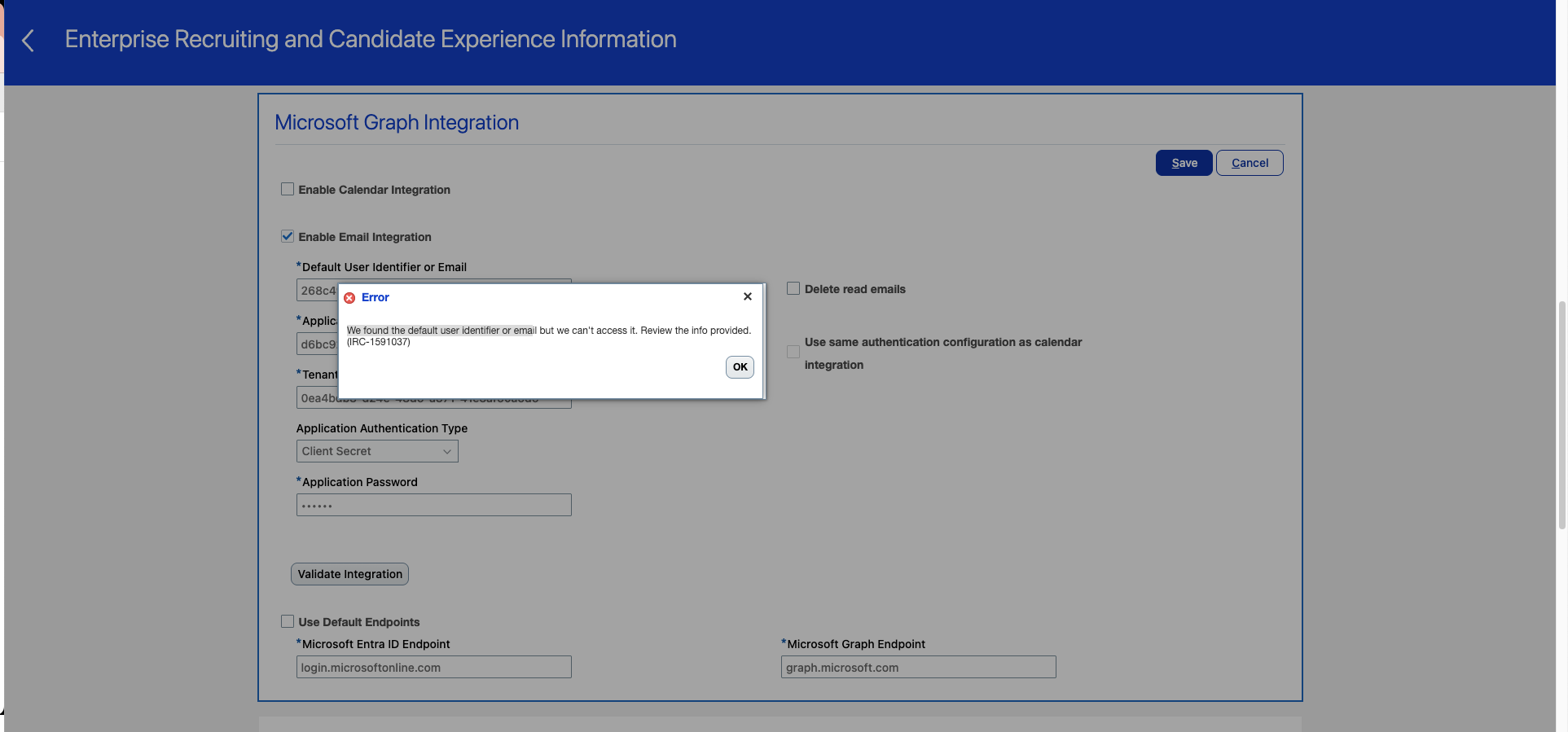The height and width of the screenshot is (732, 1568).
Task: Focus the Application Password field
Action: (434, 505)
